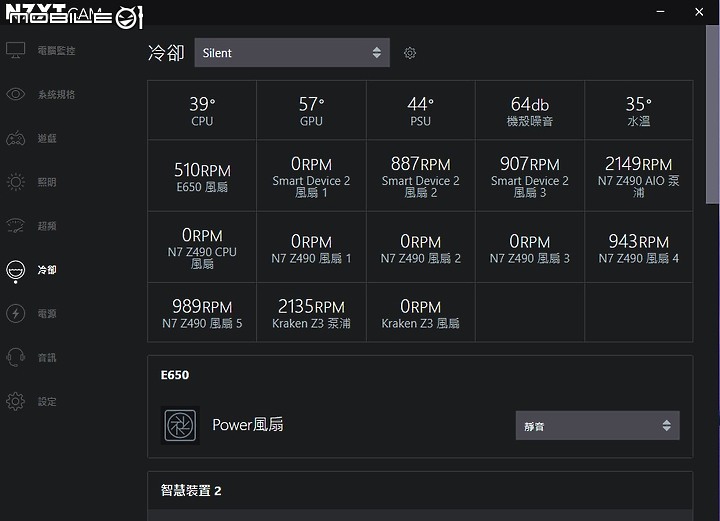Open the Silent cooling profile dropdown
Screen dimensions: 720x521
coord(292,53)
